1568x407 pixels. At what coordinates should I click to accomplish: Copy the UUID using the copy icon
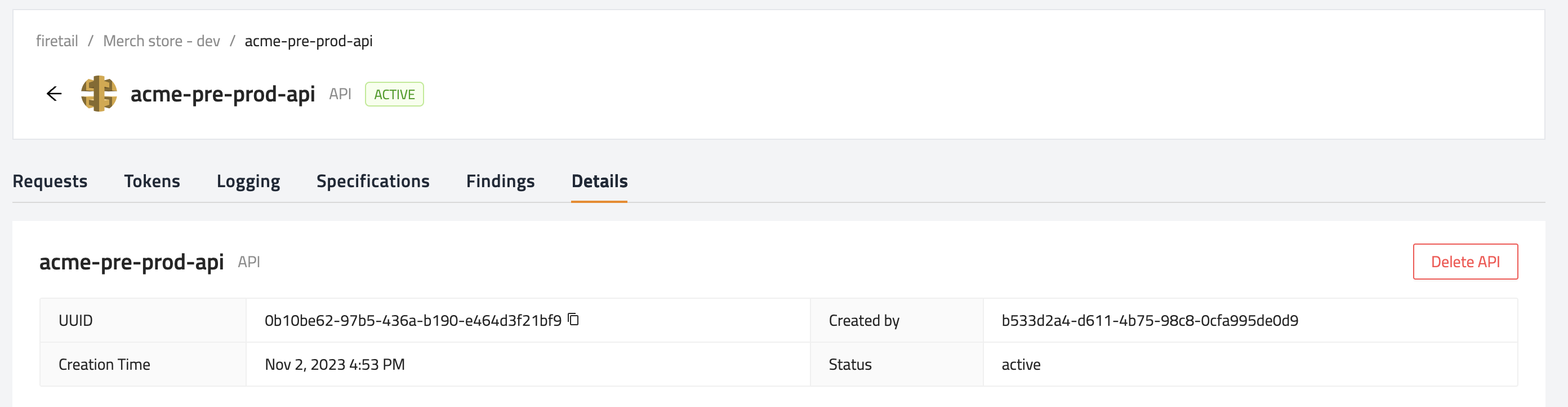coord(573,319)
